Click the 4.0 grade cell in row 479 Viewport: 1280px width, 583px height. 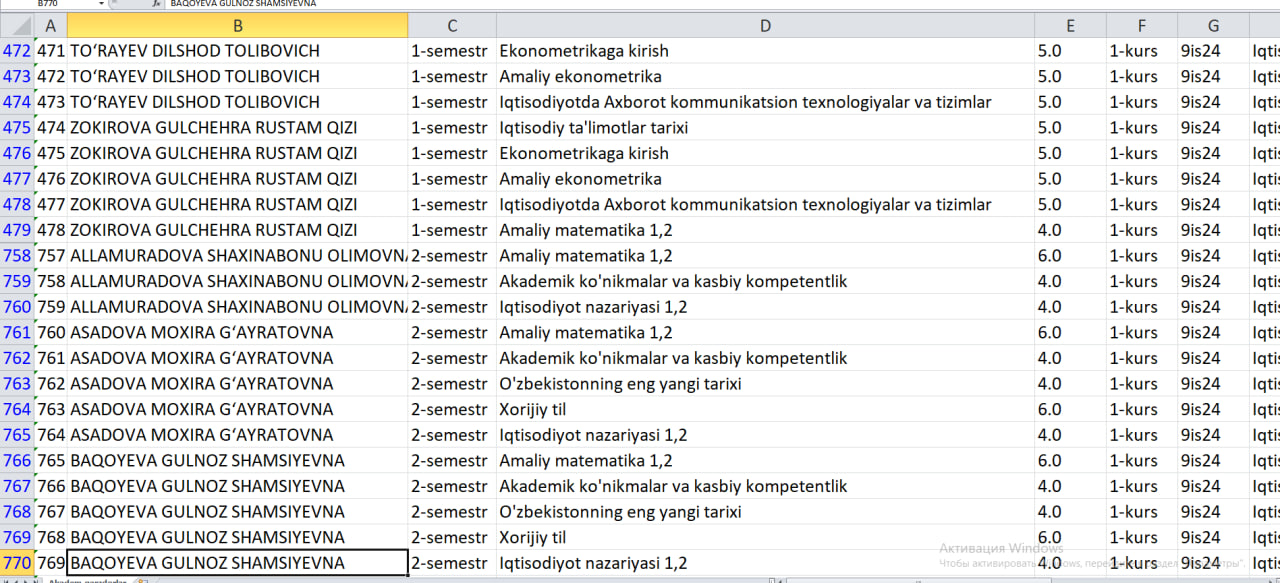1070,230
